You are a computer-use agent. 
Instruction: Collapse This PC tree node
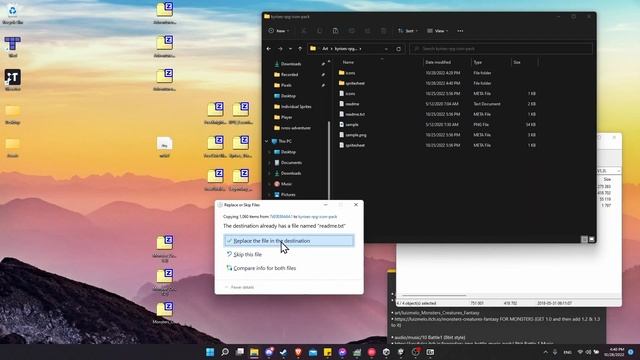[267, 141]
